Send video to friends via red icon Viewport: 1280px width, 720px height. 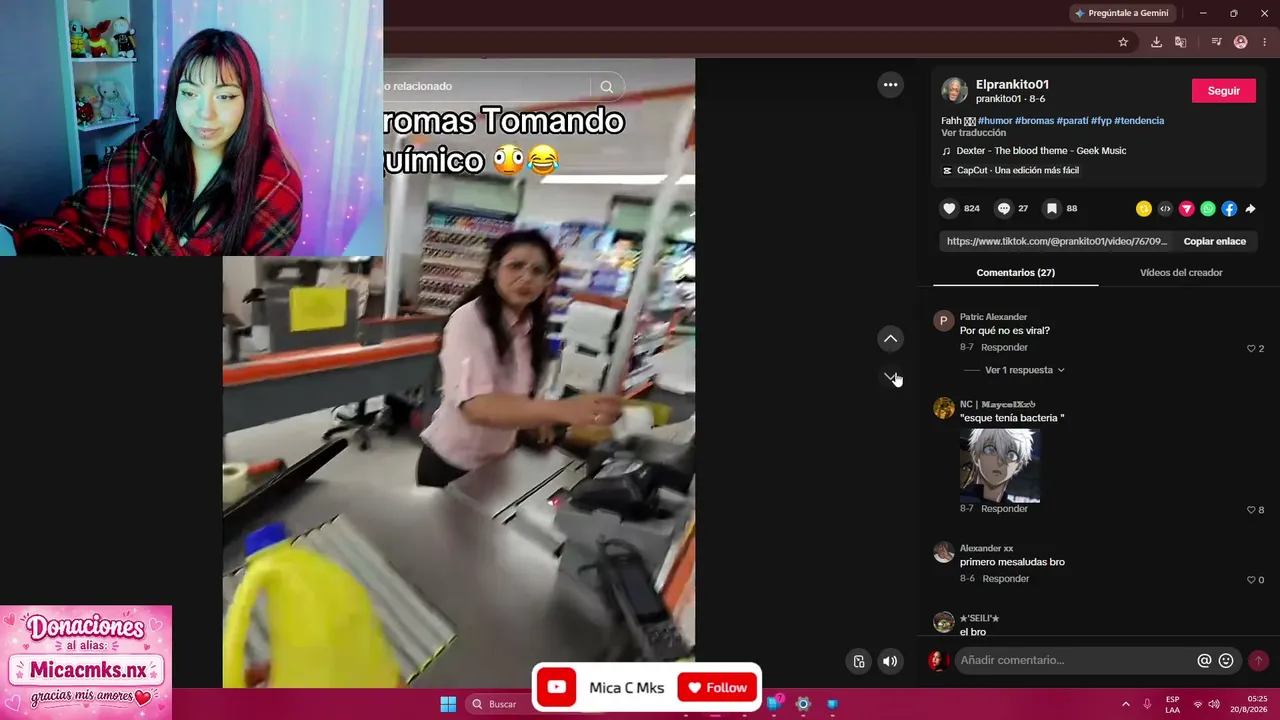tap(1187, 209)
